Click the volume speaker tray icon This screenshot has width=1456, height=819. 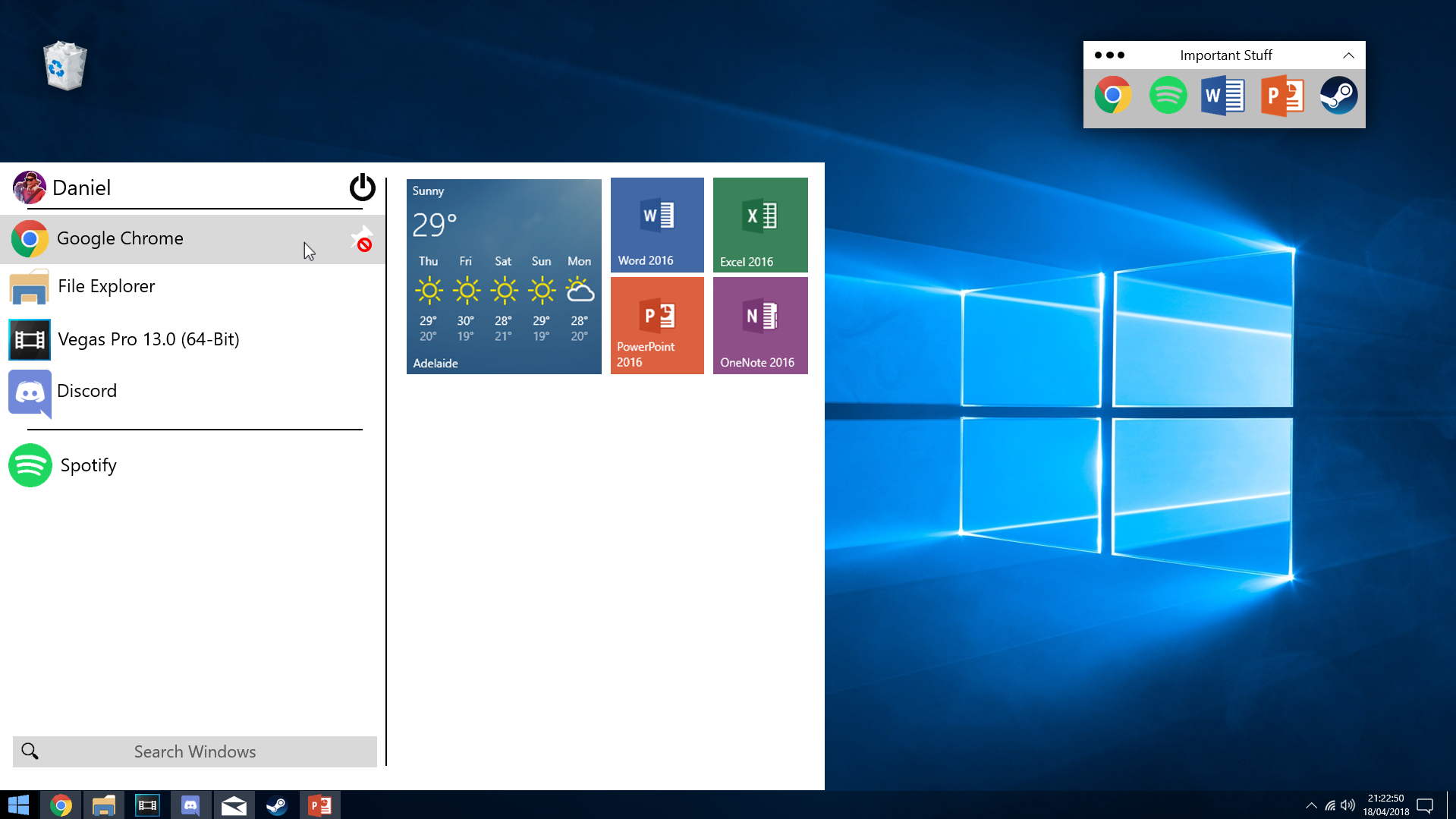(1348, 805)
